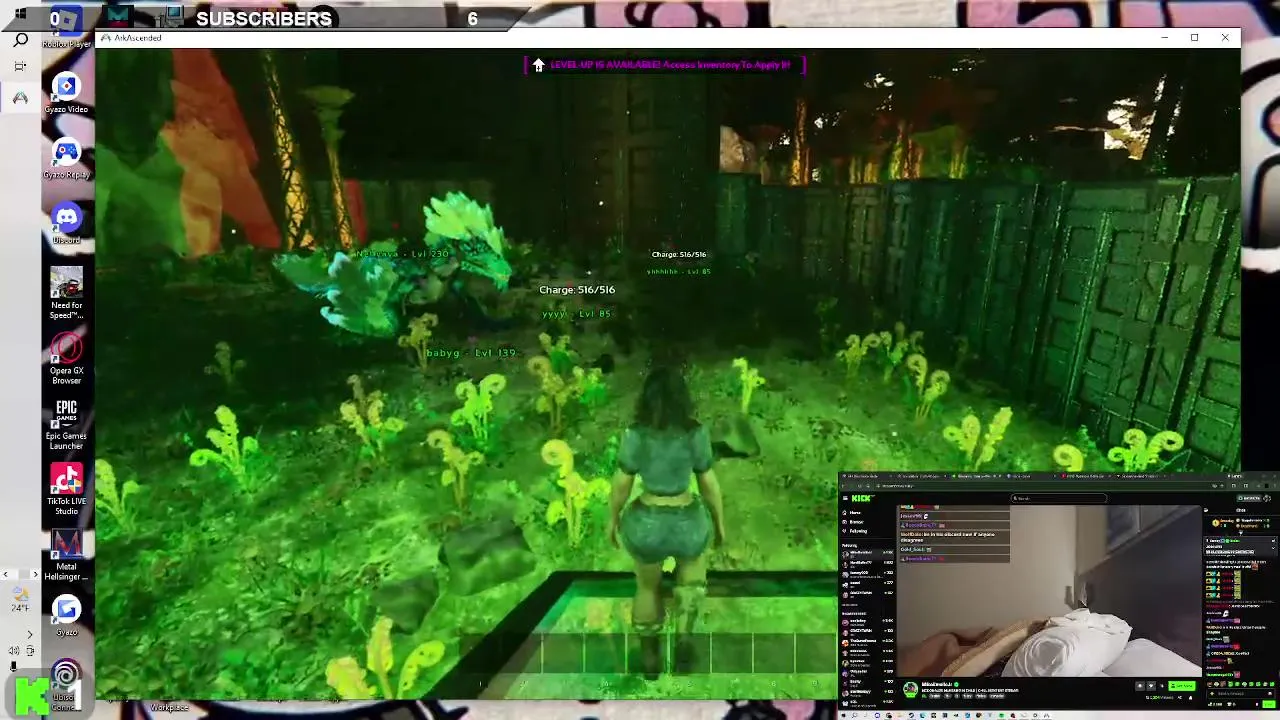Minimize the ArkAscended game window

pyautogui.click(x=1164, y=38)
